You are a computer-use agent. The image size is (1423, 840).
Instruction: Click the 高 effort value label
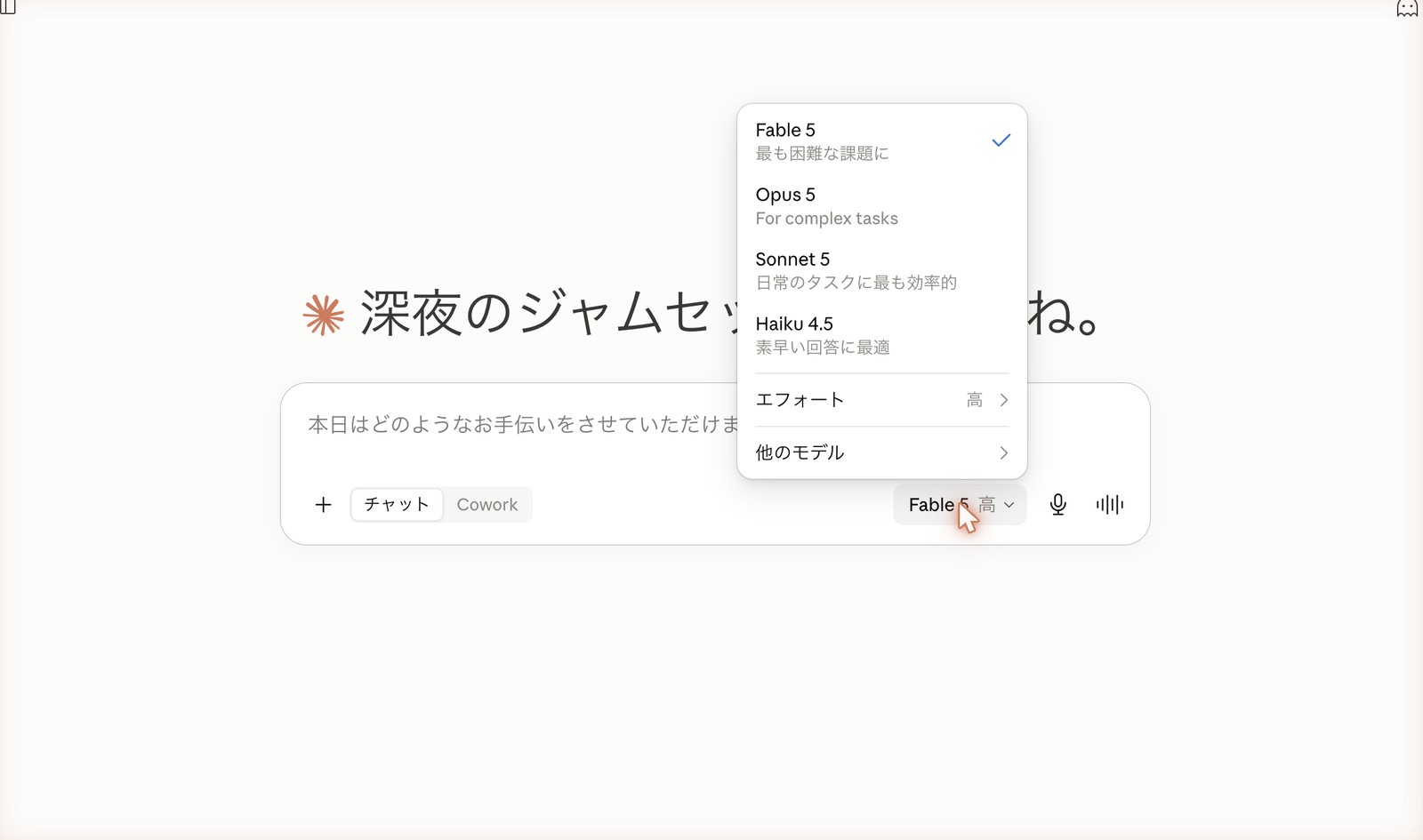click(x=975, y=400)
